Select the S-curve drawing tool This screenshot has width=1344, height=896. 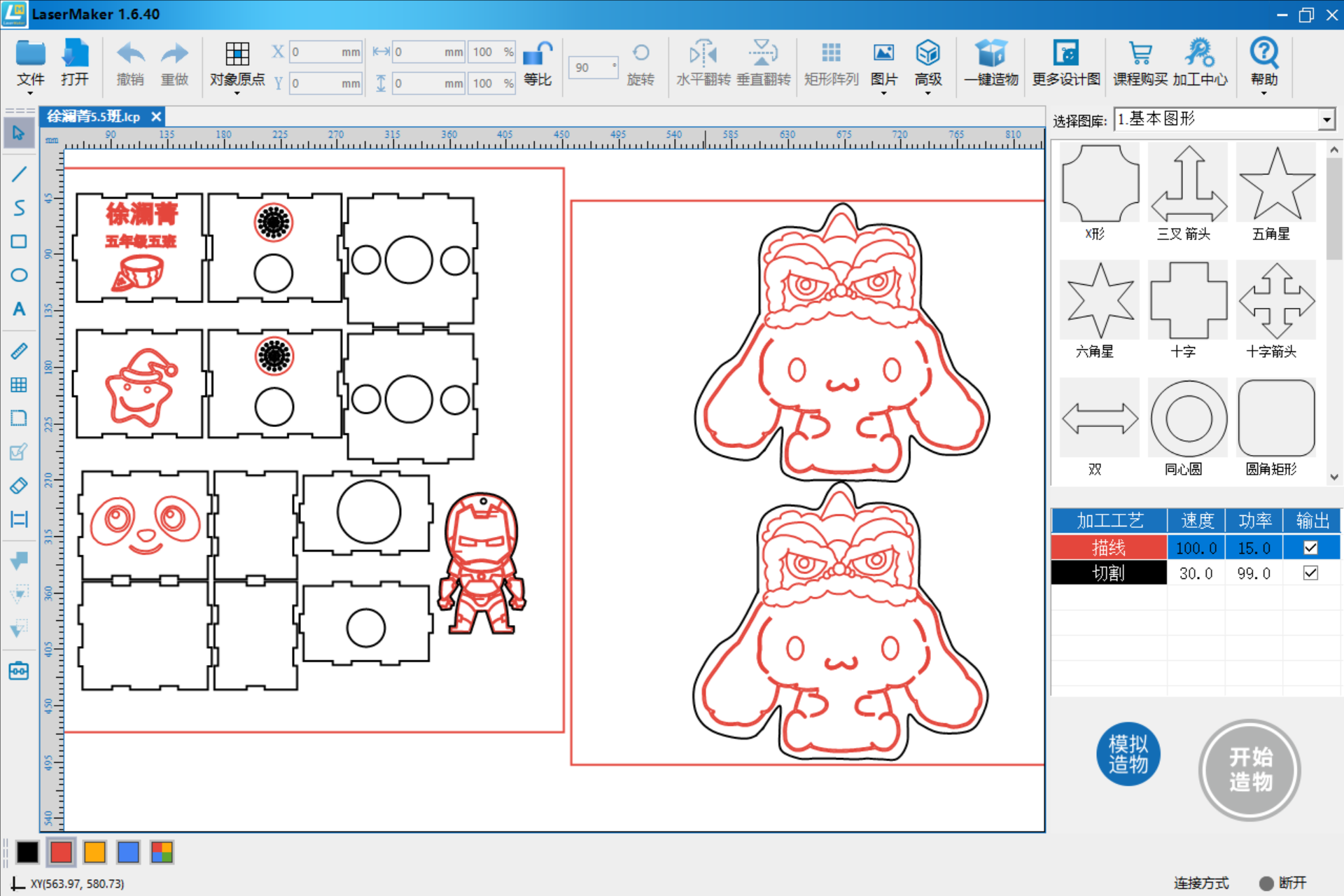tap(19, 208)
